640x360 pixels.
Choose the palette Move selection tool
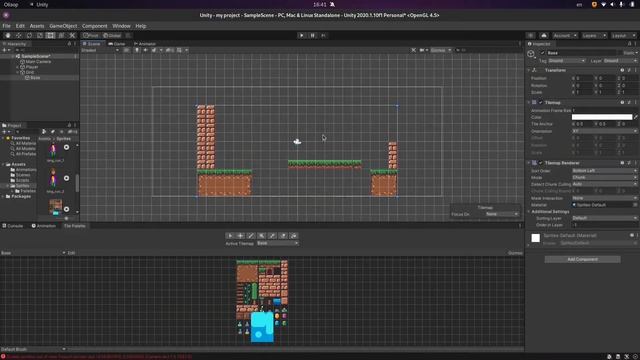[x=240, y=236]
